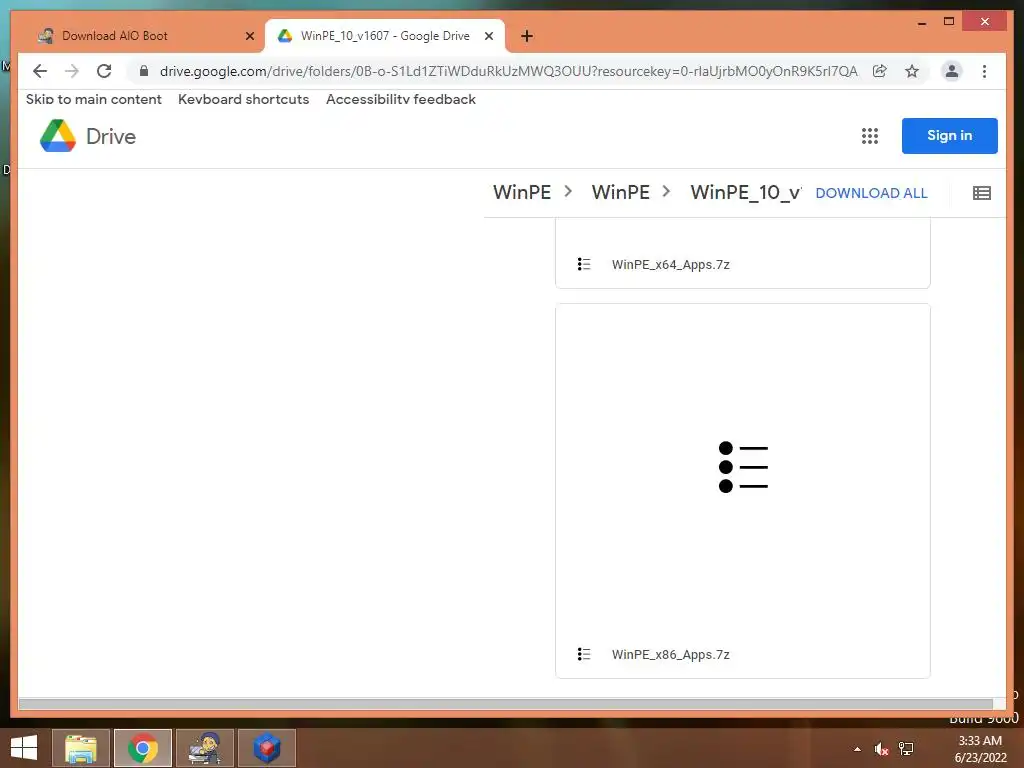Viewport: 1024px width, 768px height.
Task: Bookmark this tab with the star icon
Action: coord(912,71)
